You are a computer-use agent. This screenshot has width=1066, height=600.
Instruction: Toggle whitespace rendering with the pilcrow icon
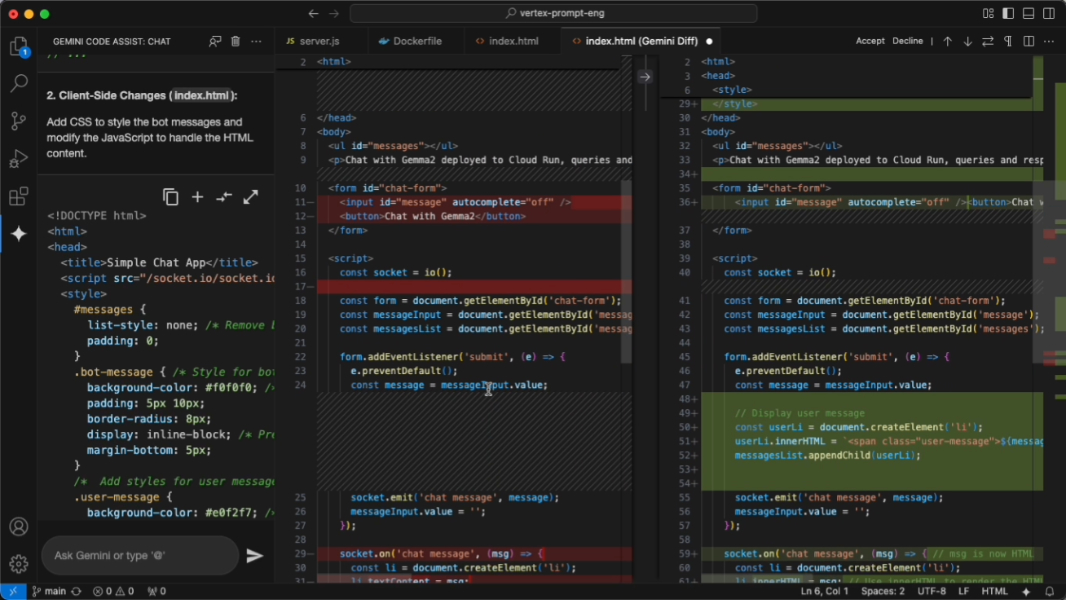(x=1007, y=41)
